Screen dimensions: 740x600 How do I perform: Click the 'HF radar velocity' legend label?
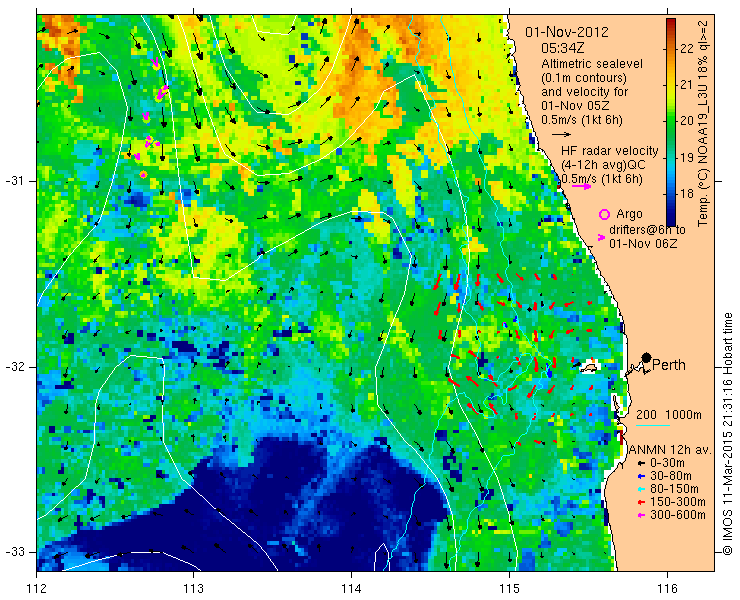[610, 151]
